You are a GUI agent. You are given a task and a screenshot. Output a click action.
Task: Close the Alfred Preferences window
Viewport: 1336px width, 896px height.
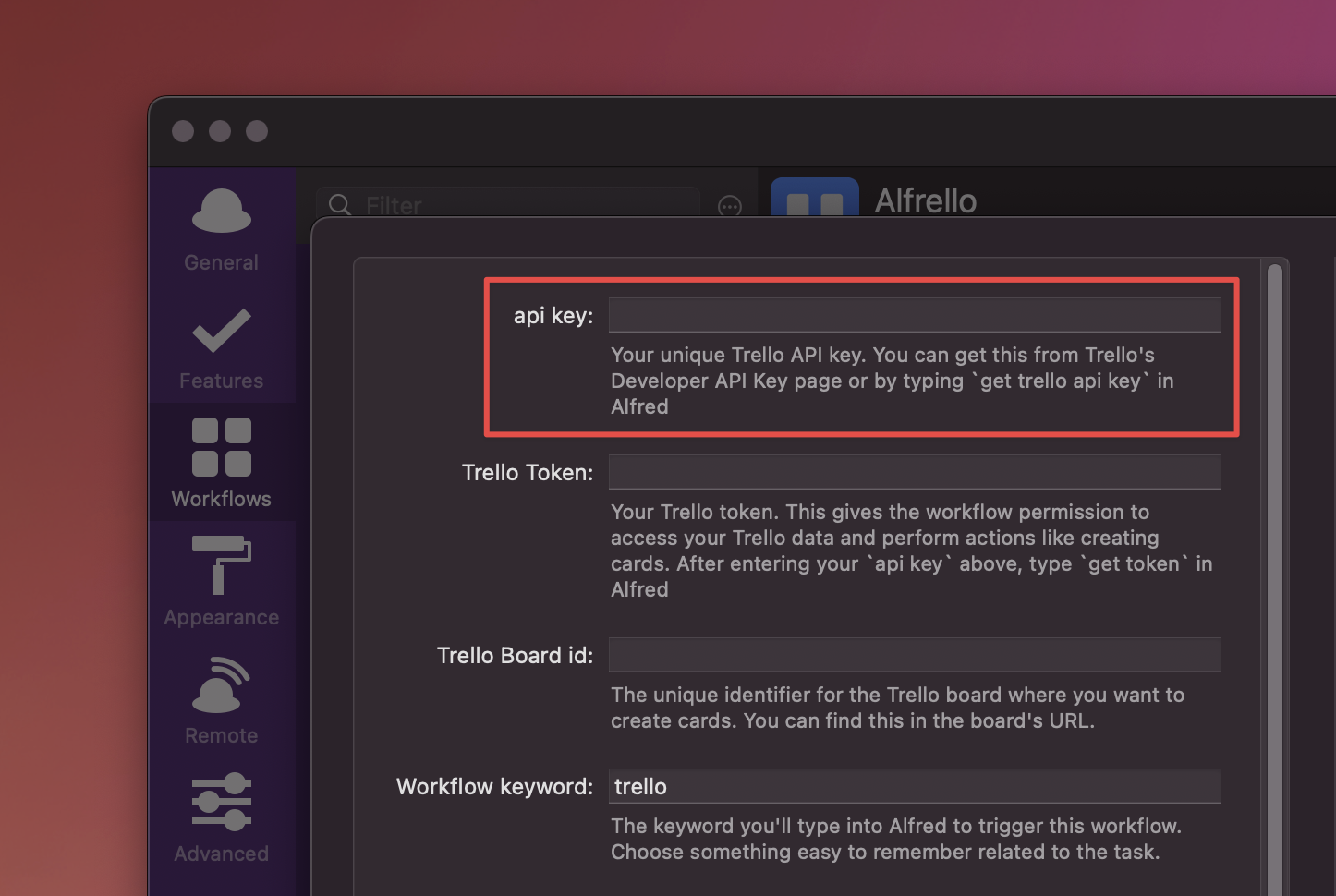pyautogui.click(x=183, y=131)
